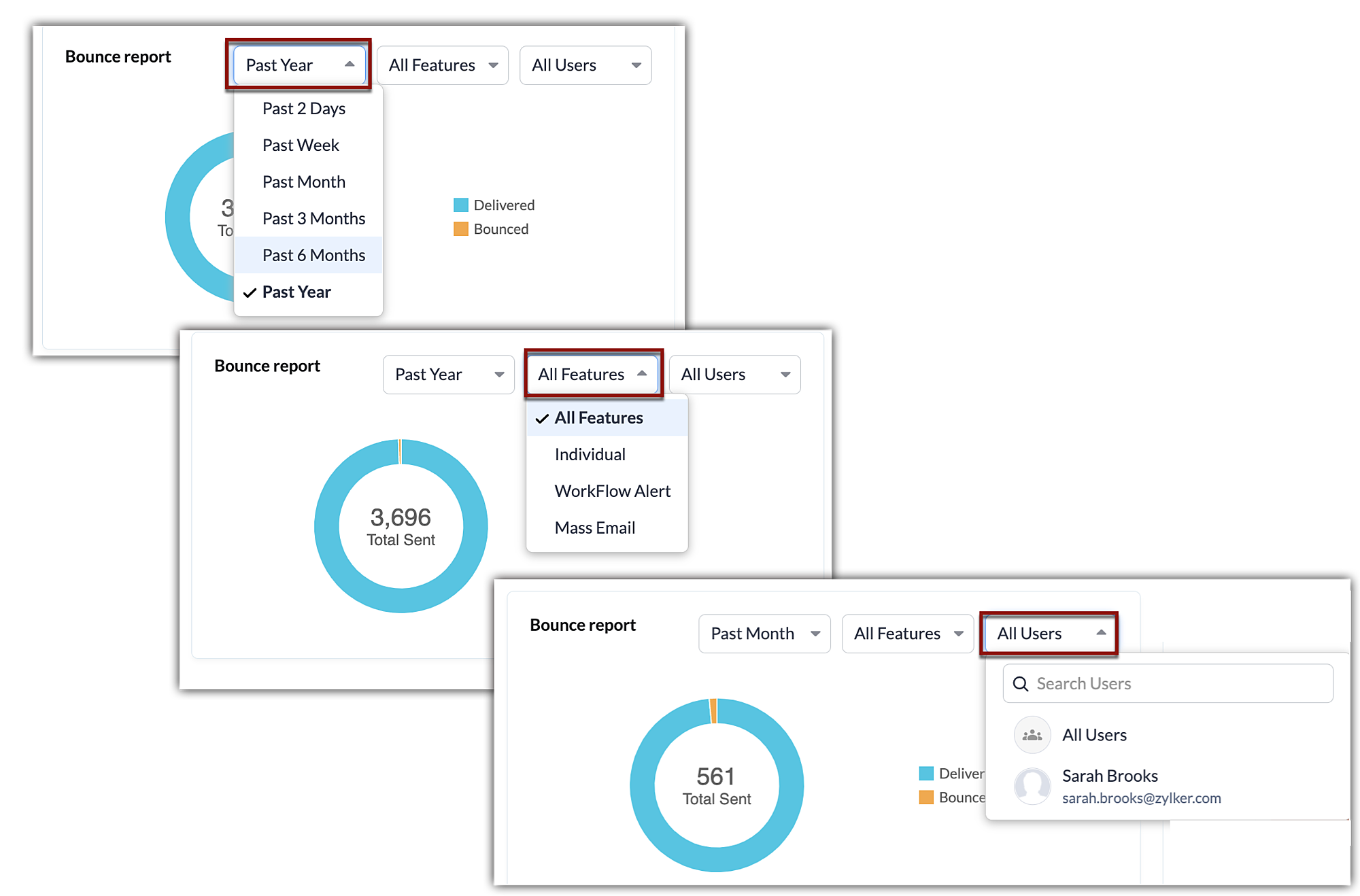The height and width of the screenshot is (896, 1360).
Task: Select Individual feature option
Action: (x=590, y=455)
